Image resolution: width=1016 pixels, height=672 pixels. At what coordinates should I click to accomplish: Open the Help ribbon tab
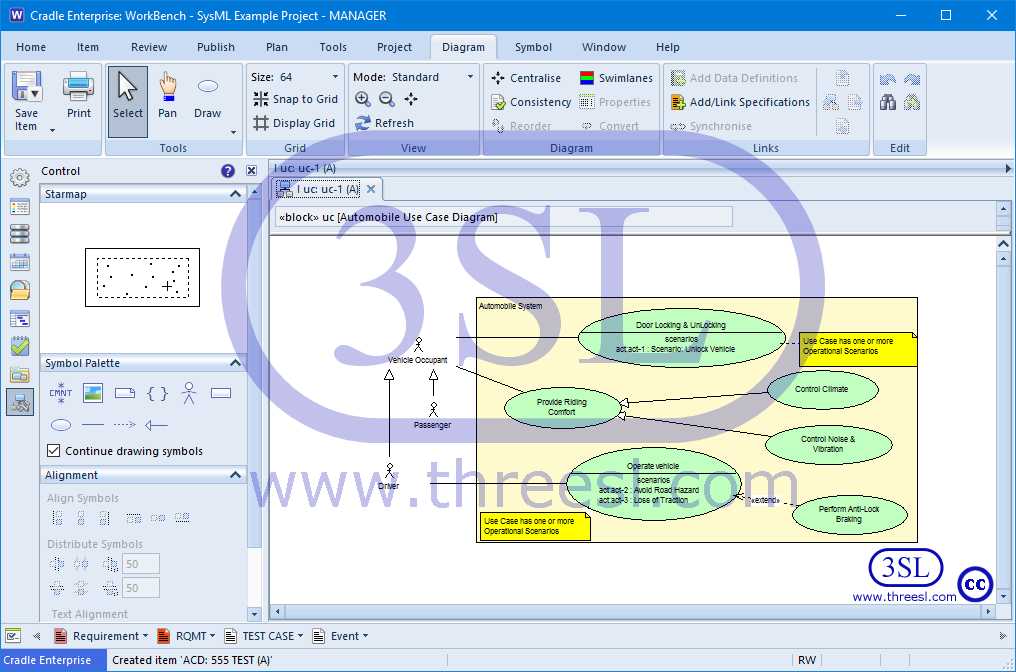(667, 47)
